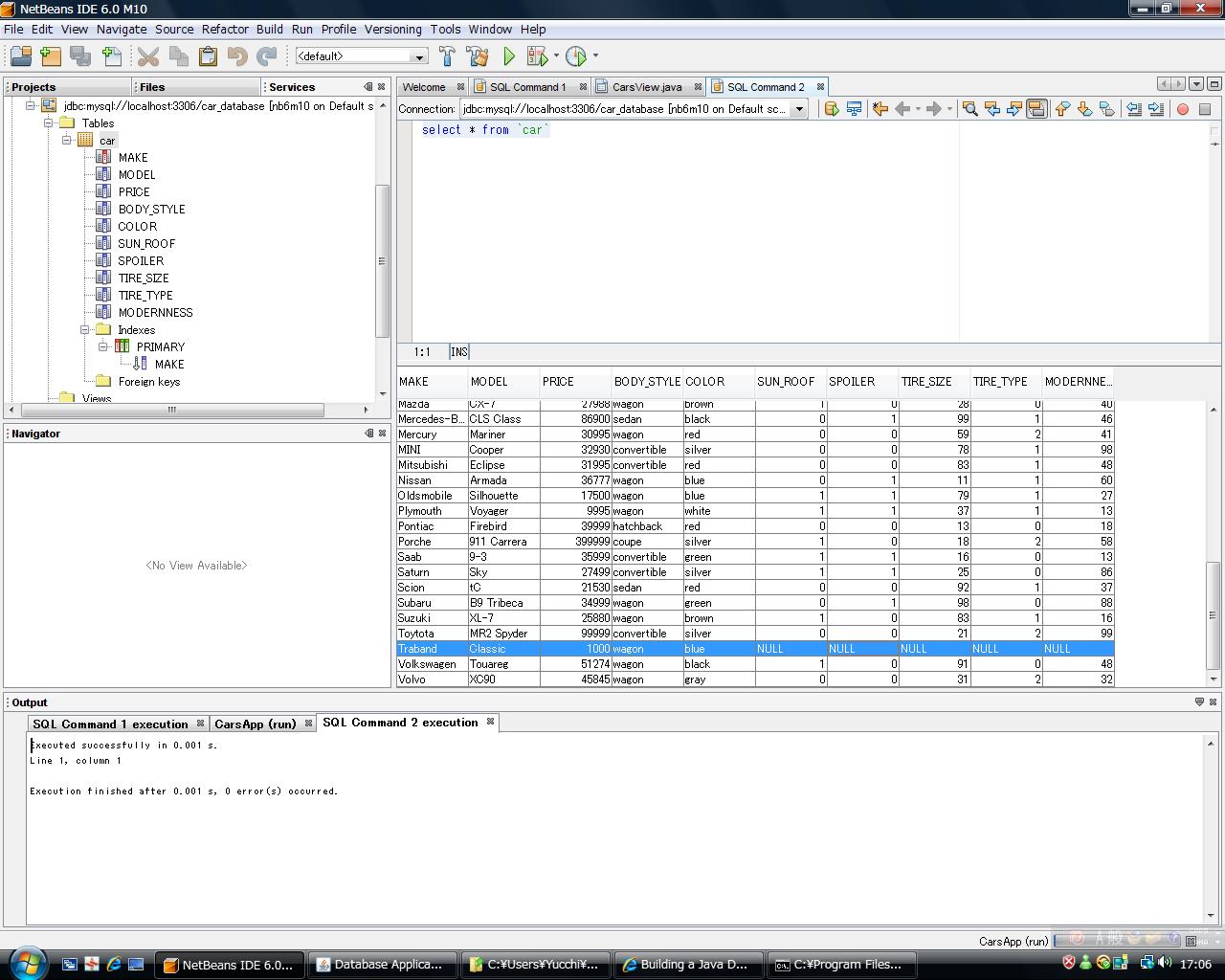
Task: Switch to the CarsView.java tab
Action: click(x=646, y=87)
